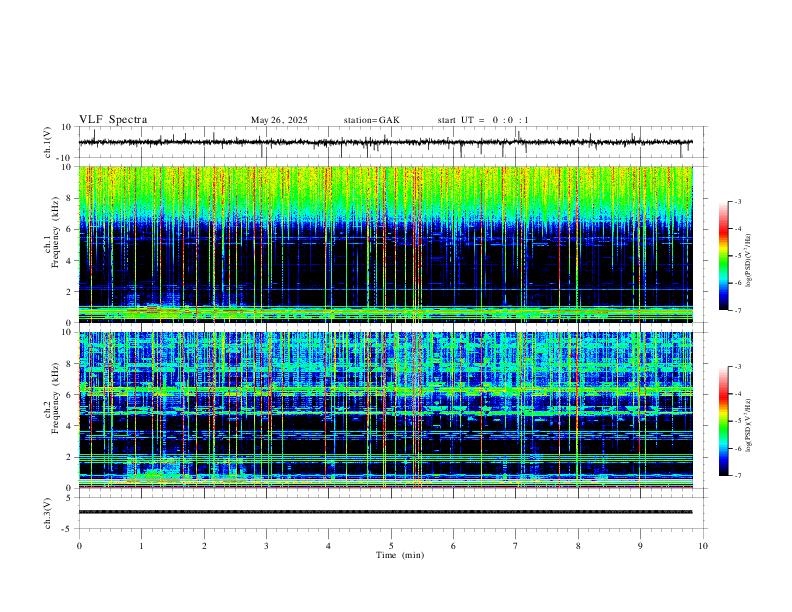Image resolution: width=792 pixels, height=612 pixels.
Task: Click the ch.1 spectrogram panel
Action: (x=386, y=244)
